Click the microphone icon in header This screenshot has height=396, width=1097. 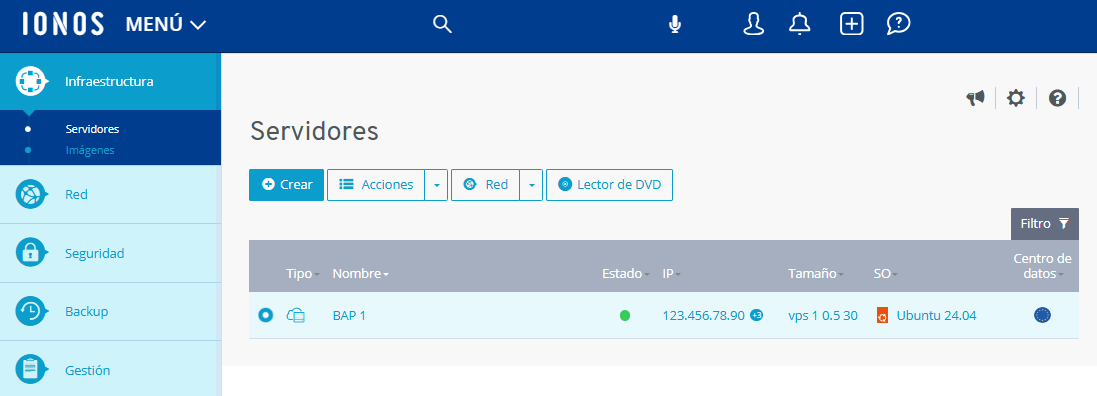(674, 25)
